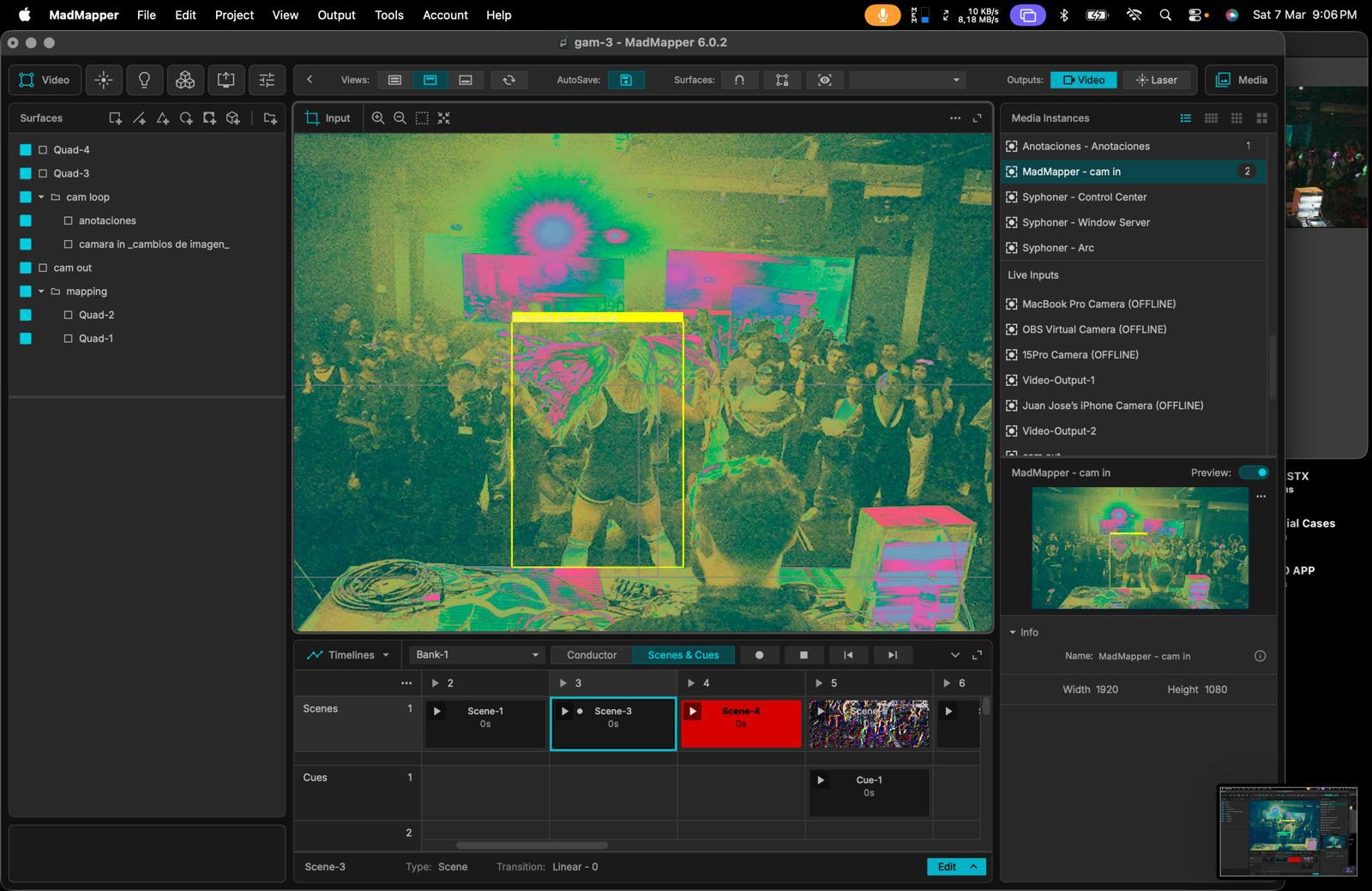Select the Video mode button
The image size is (1372, 891).
pyautogui.click(x=45, y=80)
